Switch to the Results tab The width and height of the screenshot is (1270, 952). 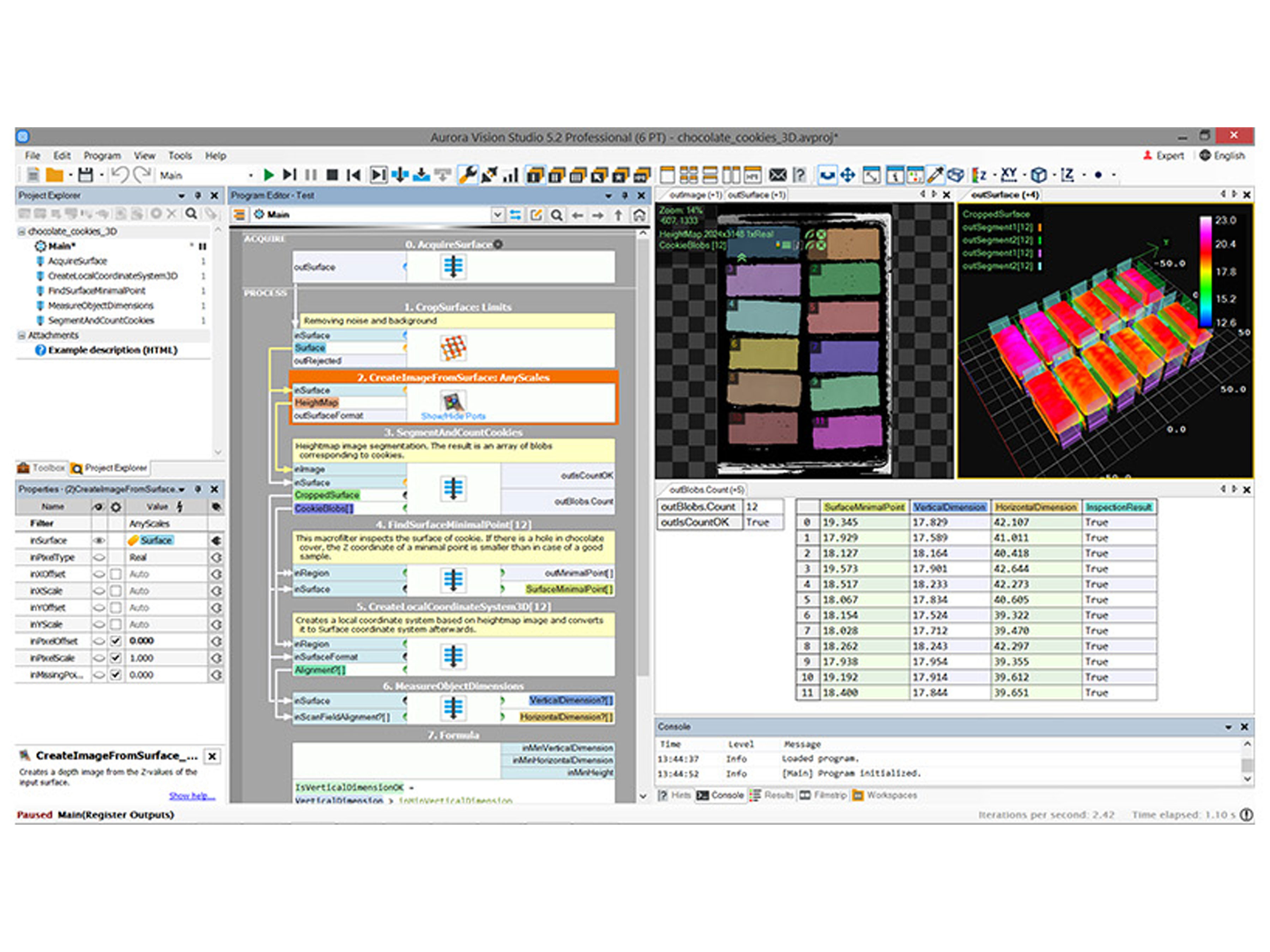pyautogui.click(x=772, y=795)
